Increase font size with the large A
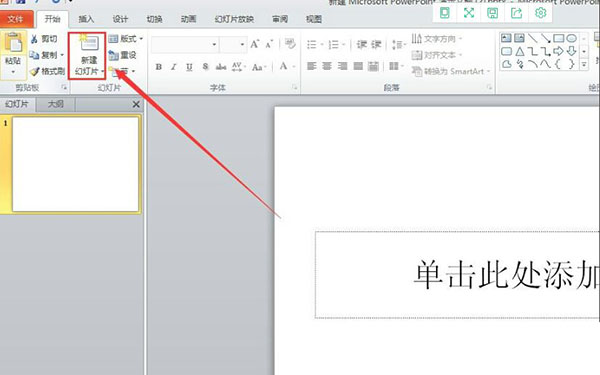The image size is (600, 375). point(255,44)
